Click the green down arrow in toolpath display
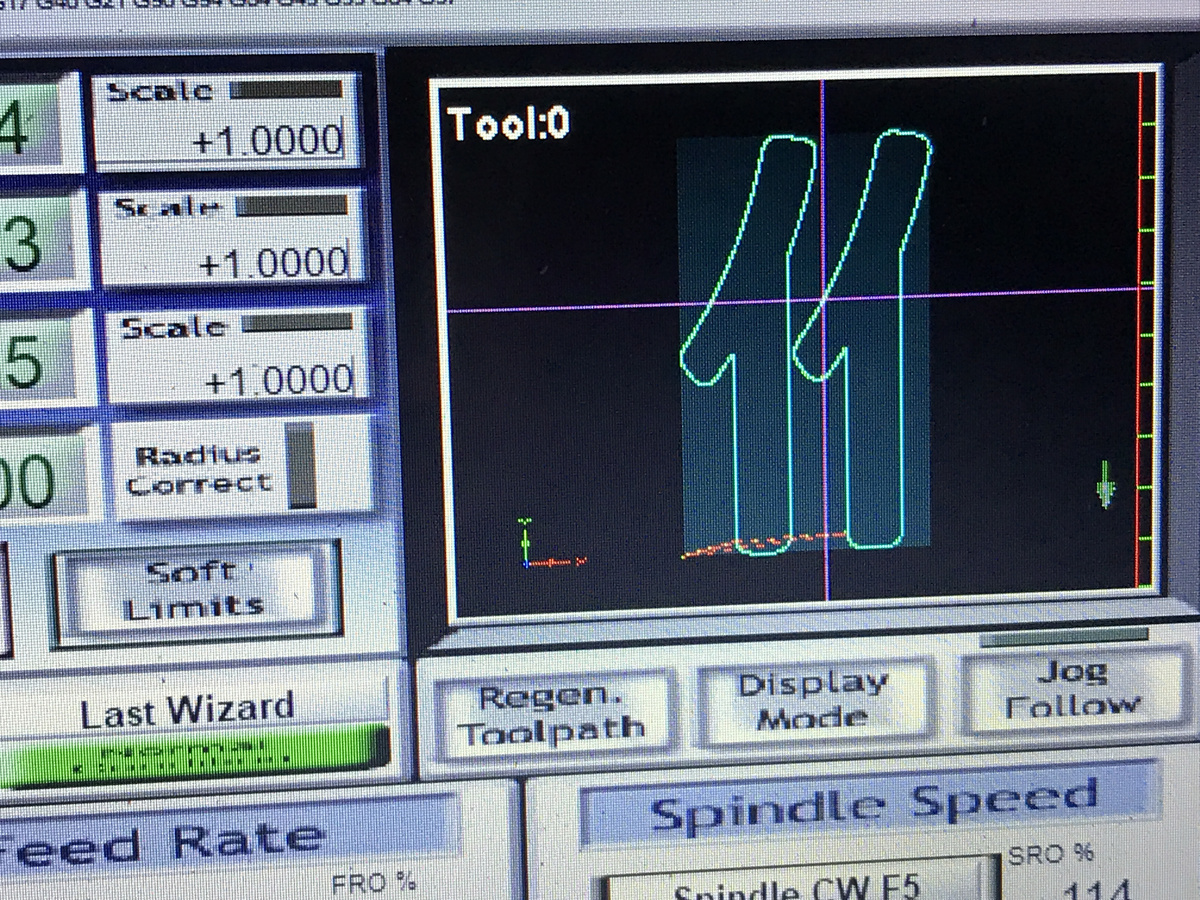 [x=1105, y=487]
